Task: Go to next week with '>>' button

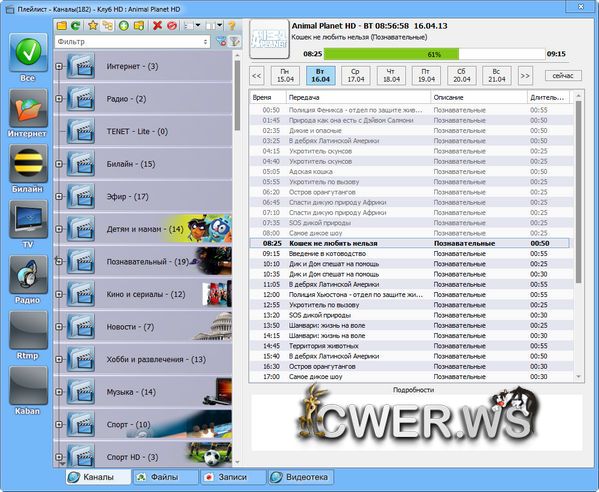Action: pos(525,76)
